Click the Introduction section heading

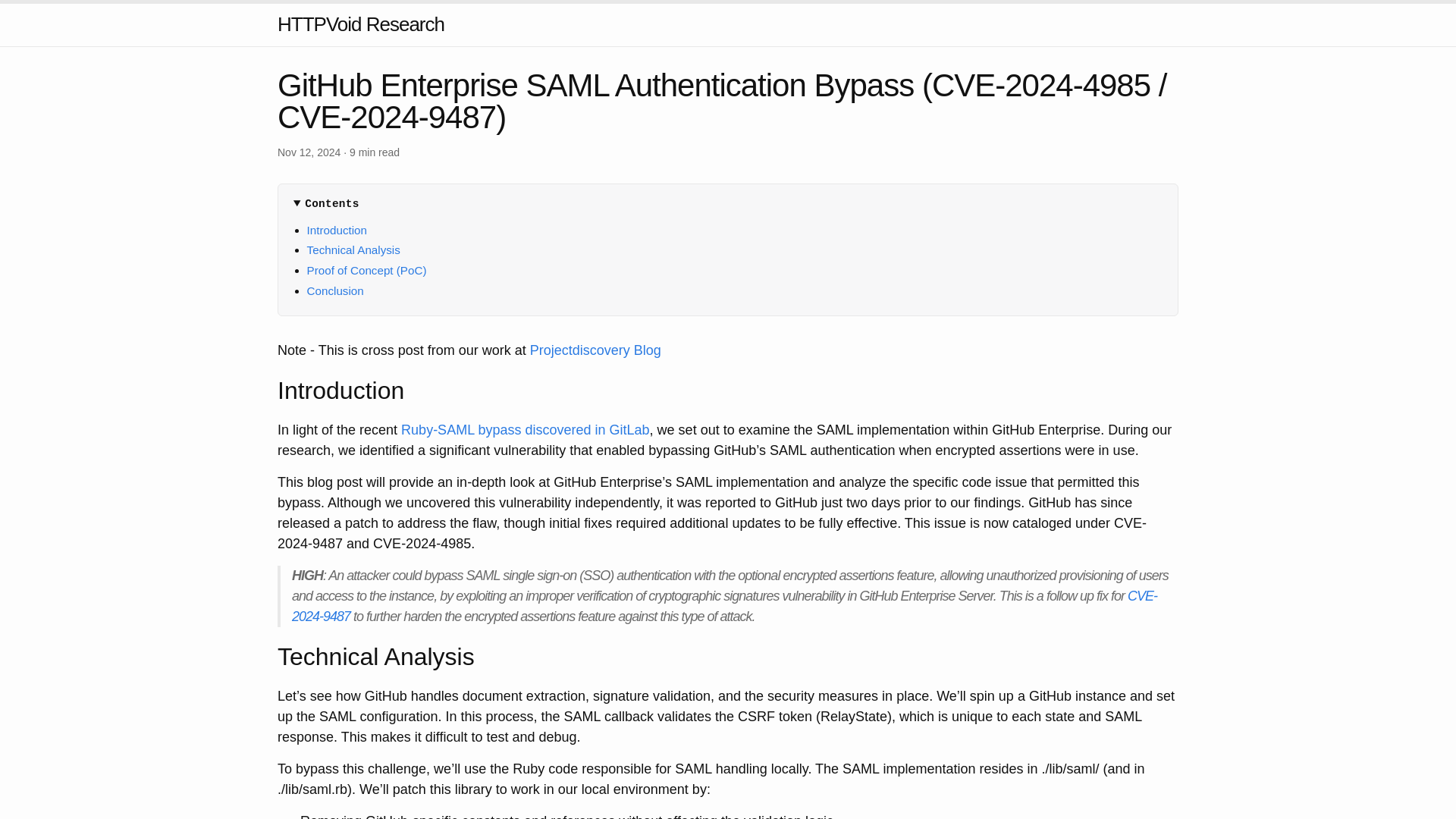click(x=340, y=391)
